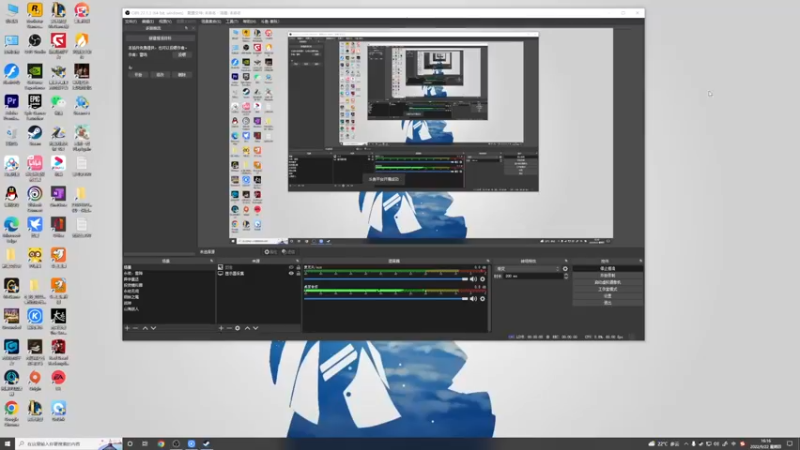Image resolution: width=800 pixels, height=450 pixels.
Task: Click the 退出 Exit button in Controls
Action: tap(607, 303)
